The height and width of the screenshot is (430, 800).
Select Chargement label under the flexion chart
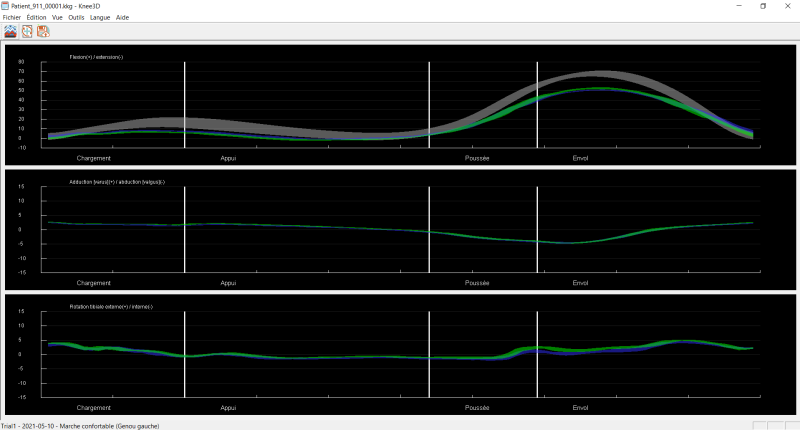[93, 158]
